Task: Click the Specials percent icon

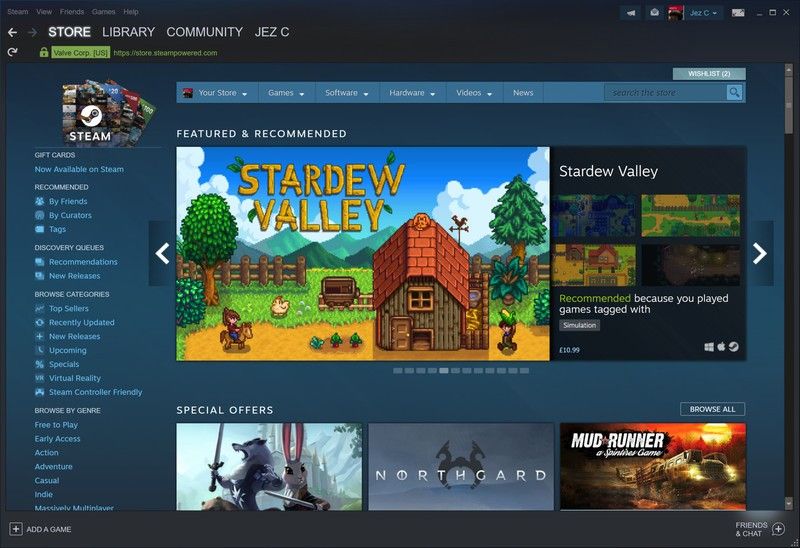Action: coord(39,364)
